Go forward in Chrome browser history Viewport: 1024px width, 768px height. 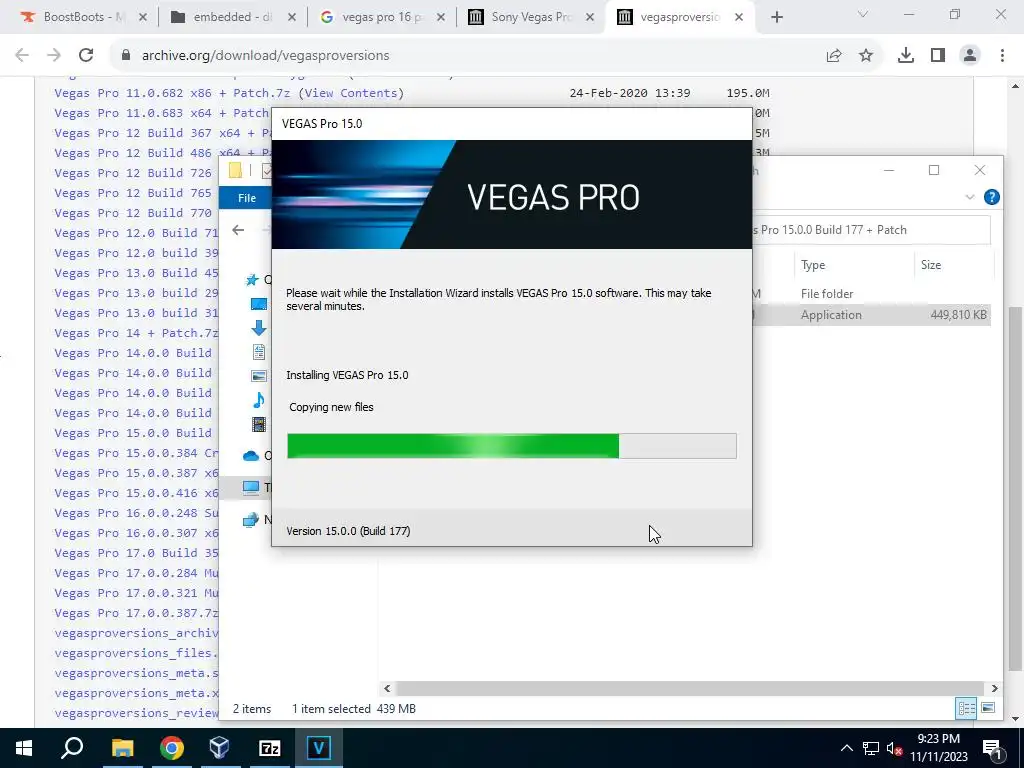pos(54,56)
